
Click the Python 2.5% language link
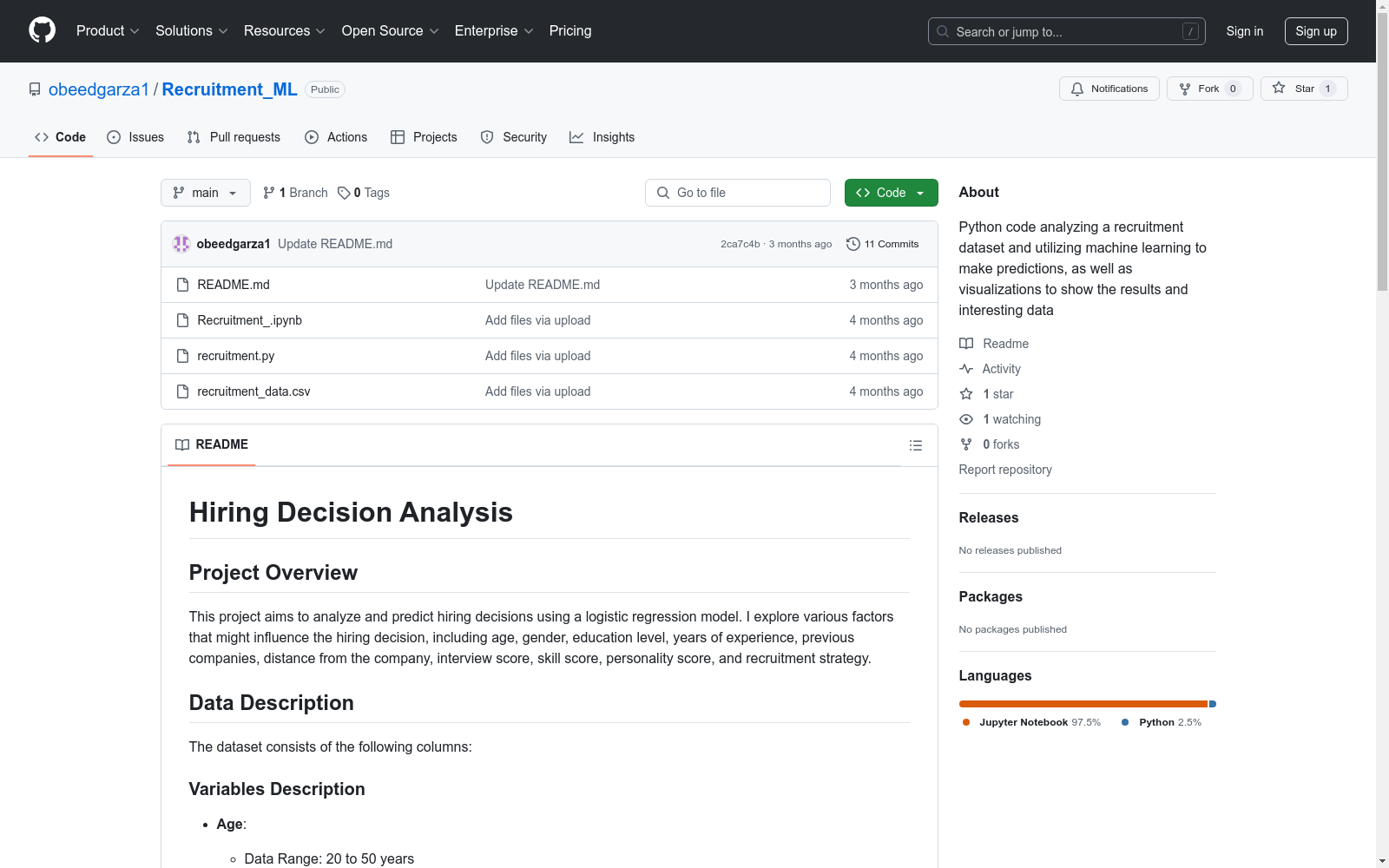click(x=1162, y=722)
